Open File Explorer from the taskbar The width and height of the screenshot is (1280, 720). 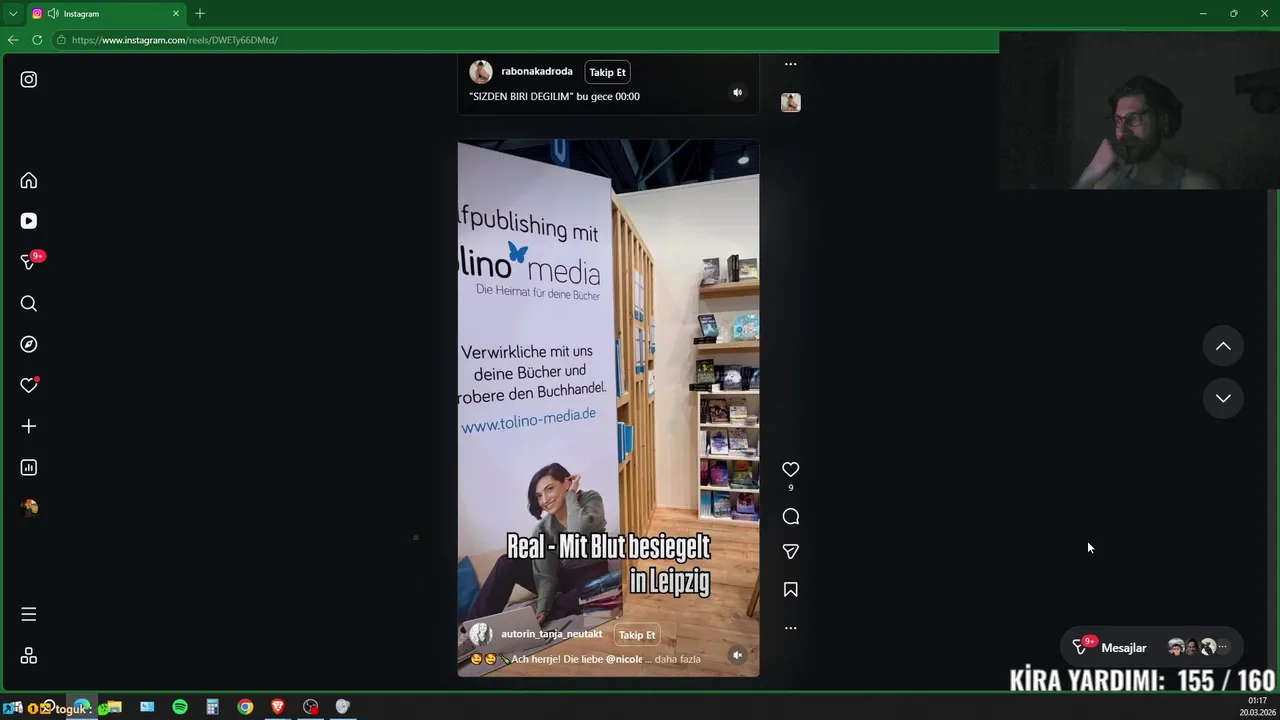[114, 707]
